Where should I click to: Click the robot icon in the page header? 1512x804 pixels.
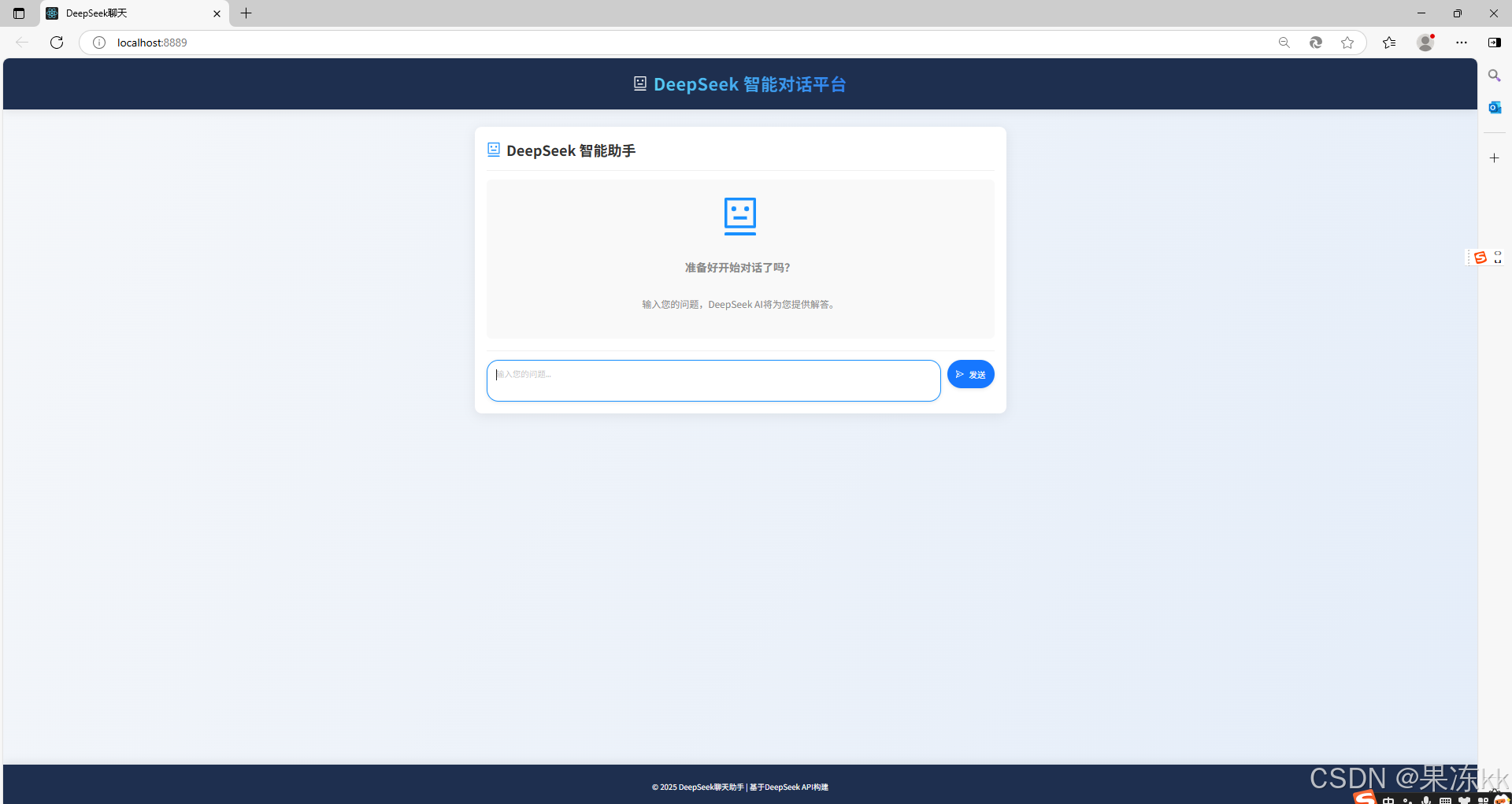(x=640, y=83)
